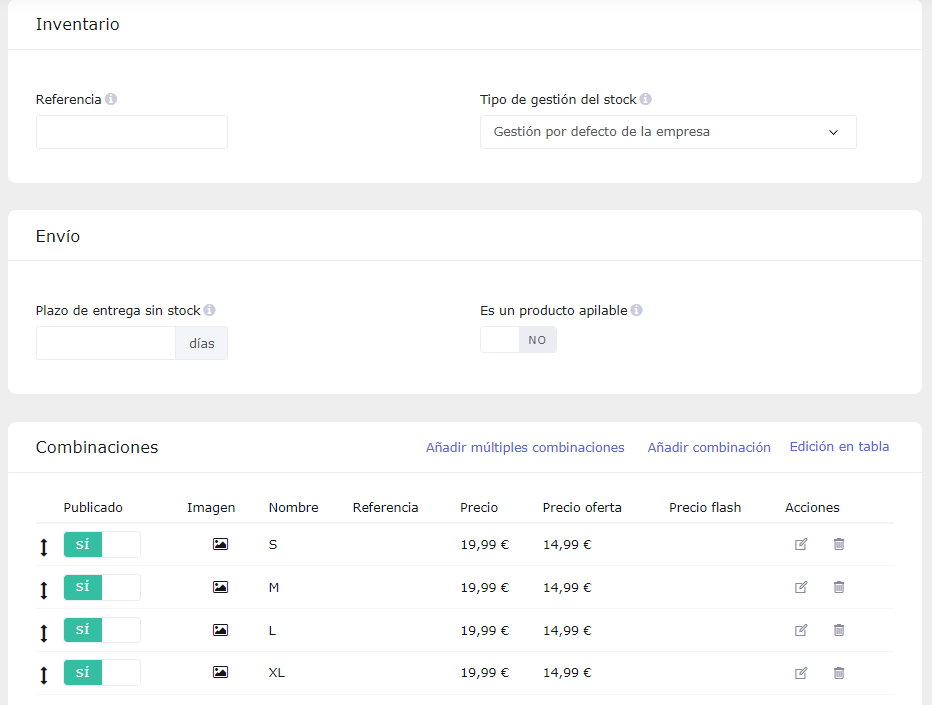Image resolution: width=932 pixels, height=705 pixels.
Task: Unpublish the L combination
Action: click(102, 630)
